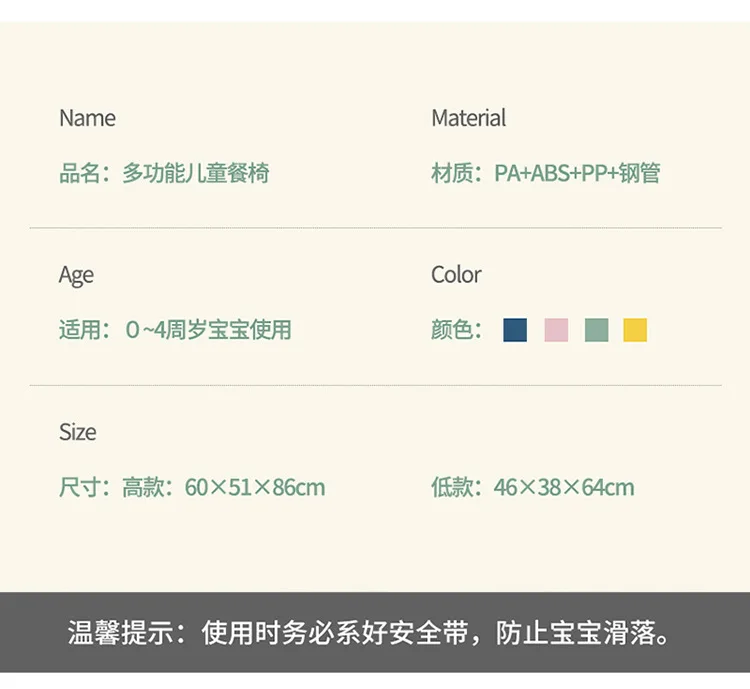
Task: Click the Material heading
Action: click(x=468, y=118)
